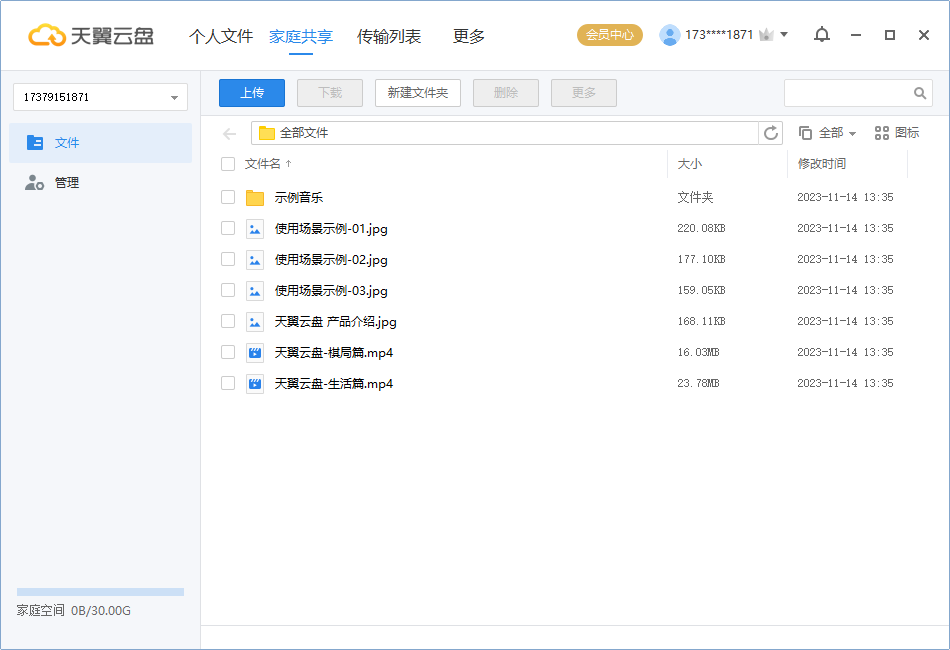Viewport: 950px width, 650px height.
Task: Refresh the file list with the reload icon
Action: 771,133
